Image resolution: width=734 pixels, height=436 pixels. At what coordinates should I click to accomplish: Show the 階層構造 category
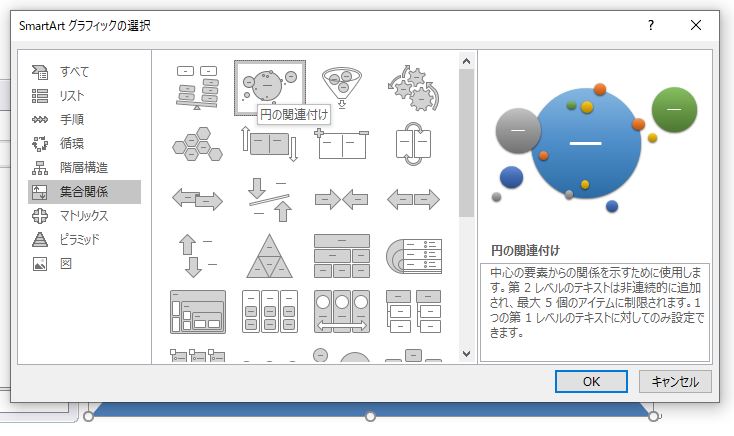pos(84,168)
